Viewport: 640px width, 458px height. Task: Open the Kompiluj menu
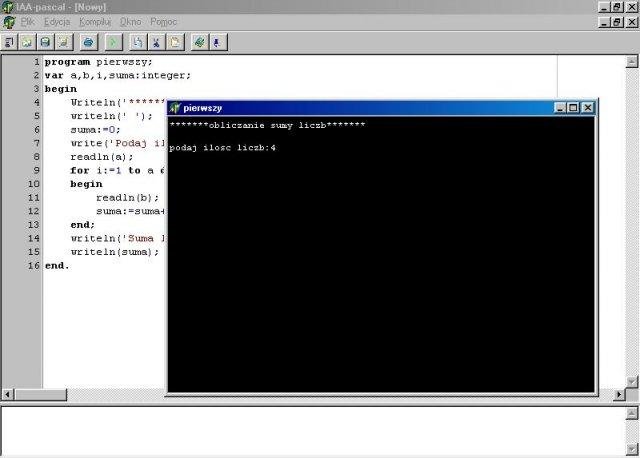[x=95, y=22]
